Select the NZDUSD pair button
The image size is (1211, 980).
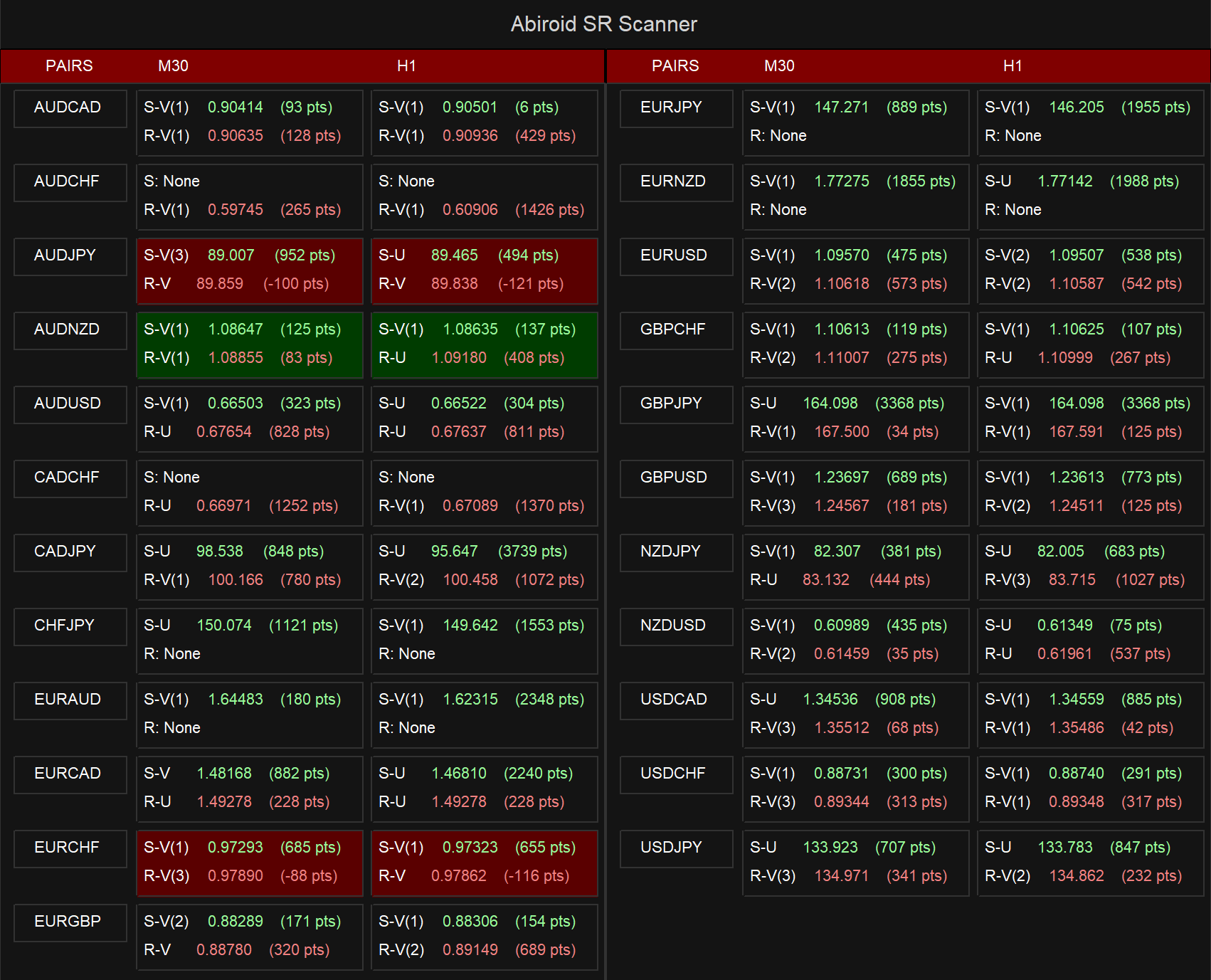[677, 626]
